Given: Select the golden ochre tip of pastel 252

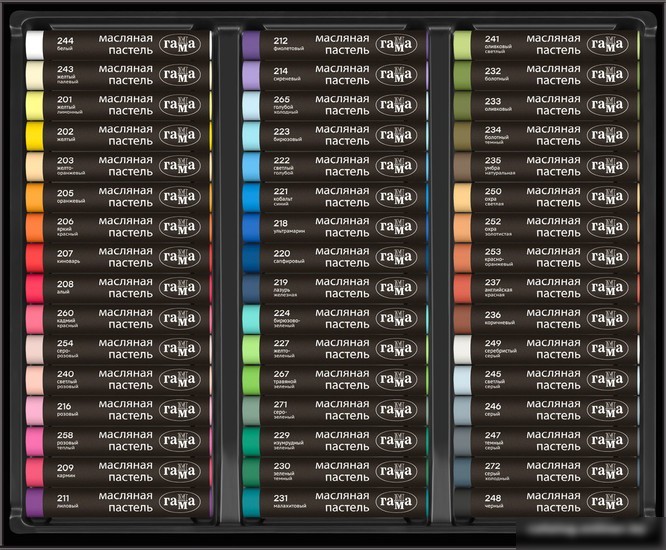Looking at the screenshot, I should point(463,228).
